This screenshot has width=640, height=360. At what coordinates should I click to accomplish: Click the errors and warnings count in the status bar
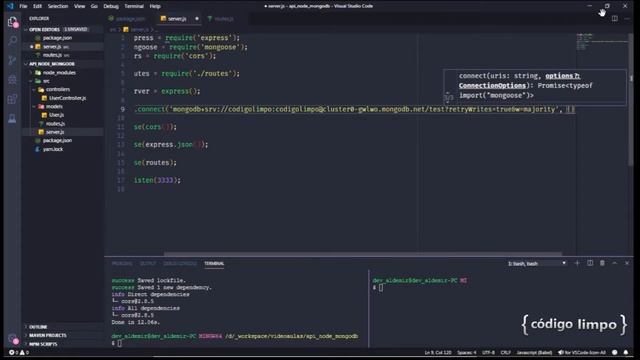(x=19, y=352)
